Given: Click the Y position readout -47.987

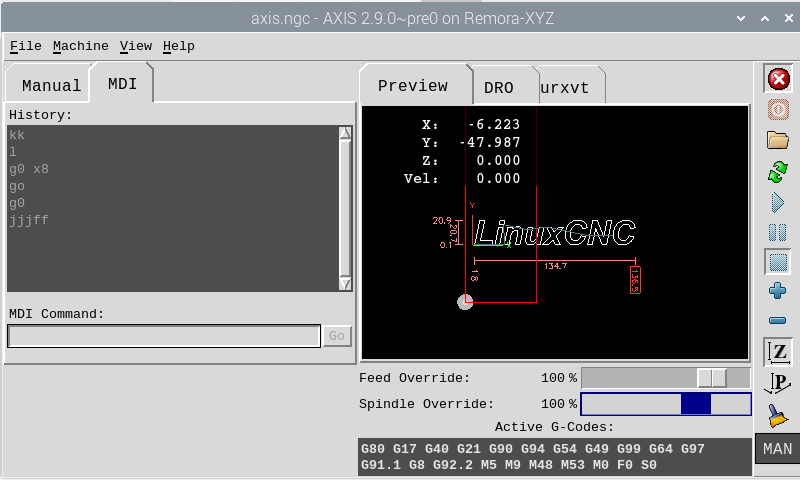Looking at the screenshot, I should click(489, 142).
